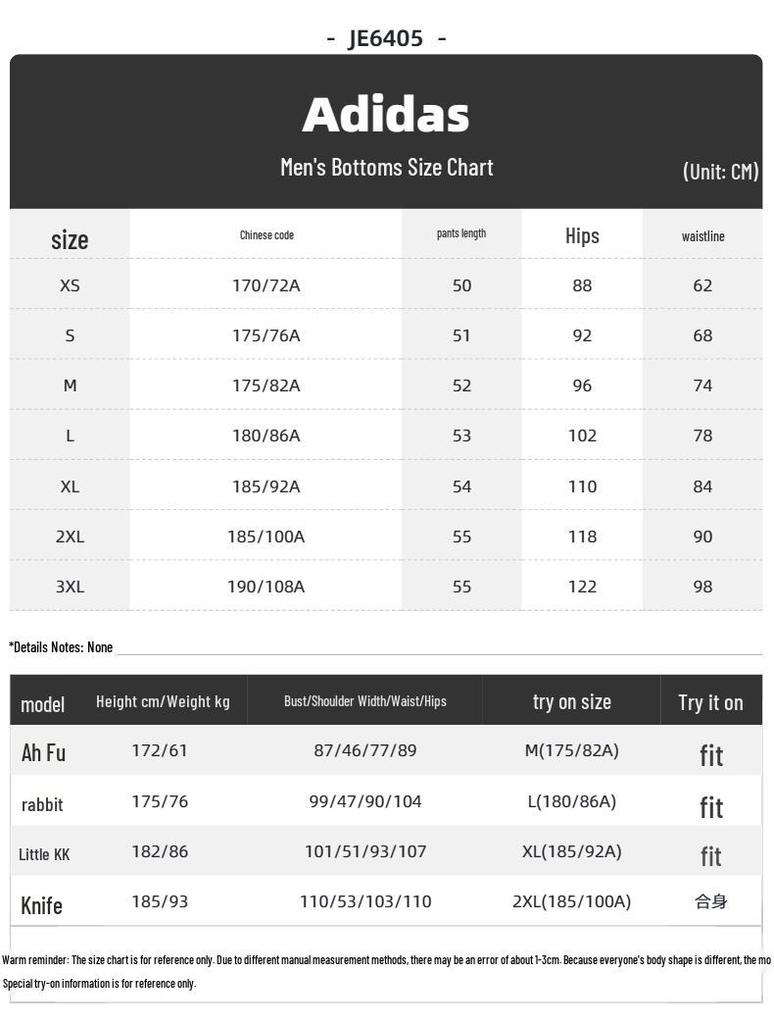Screen dimensions: 774x1024
Task: Click the size column header
Action: pyautogui.click(x=70, y=240)
